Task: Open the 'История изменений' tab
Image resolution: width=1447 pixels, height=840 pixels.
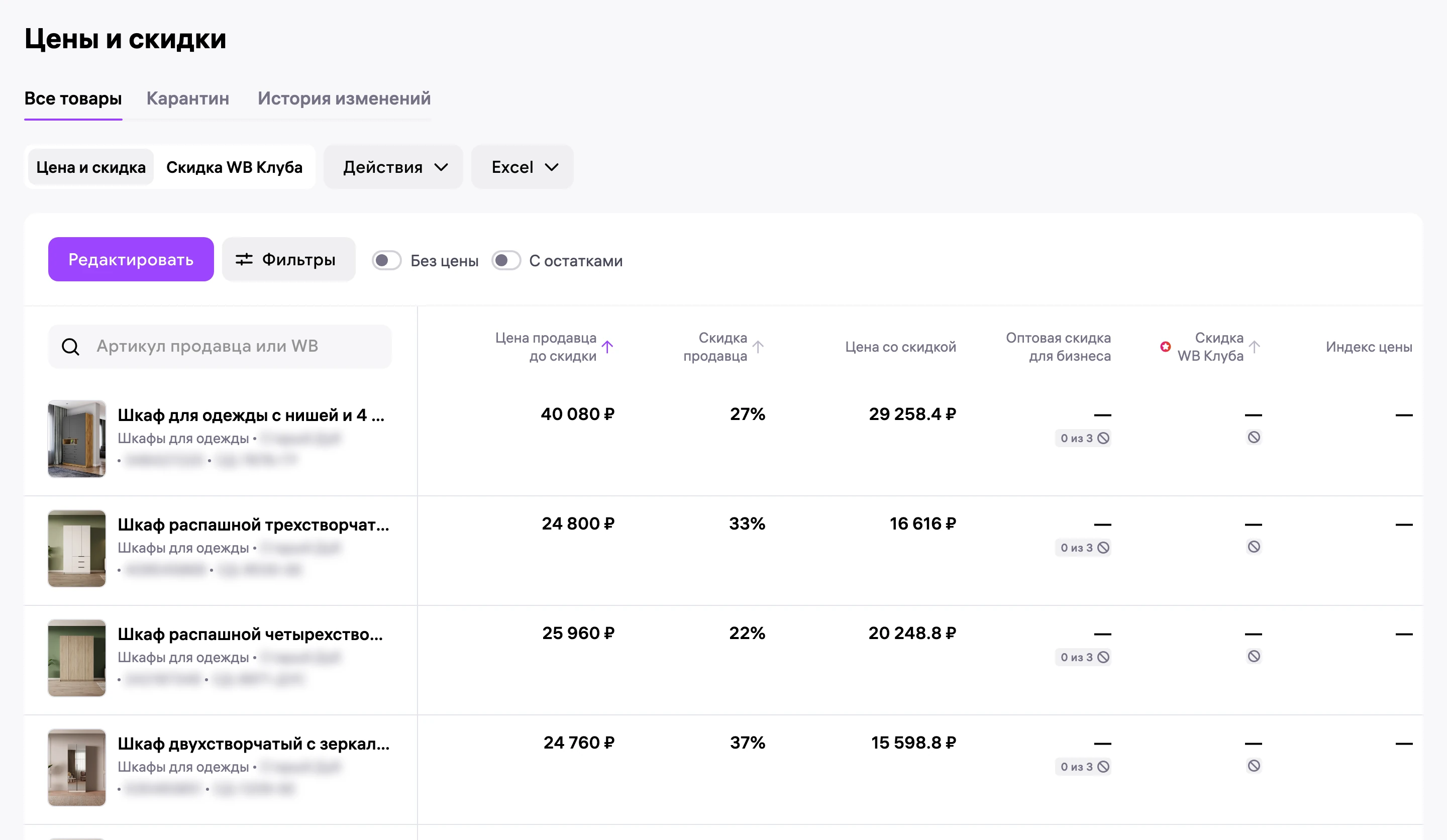Action: 344,99
